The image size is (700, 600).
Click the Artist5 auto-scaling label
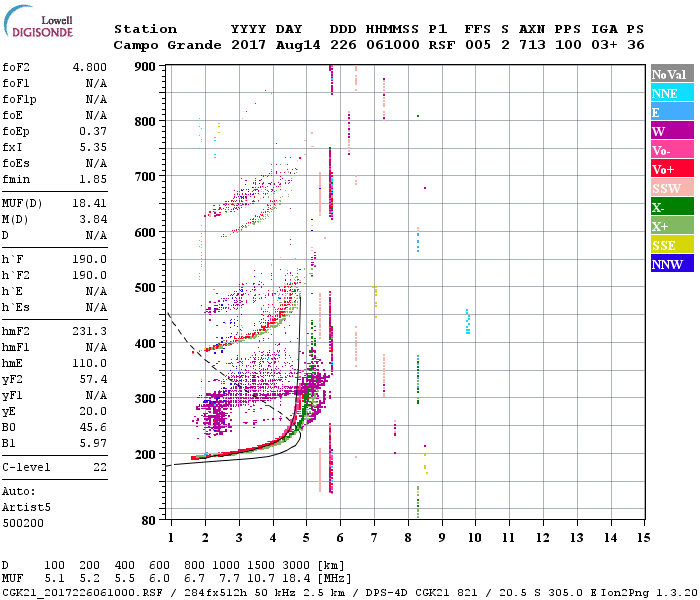(26, 508)
